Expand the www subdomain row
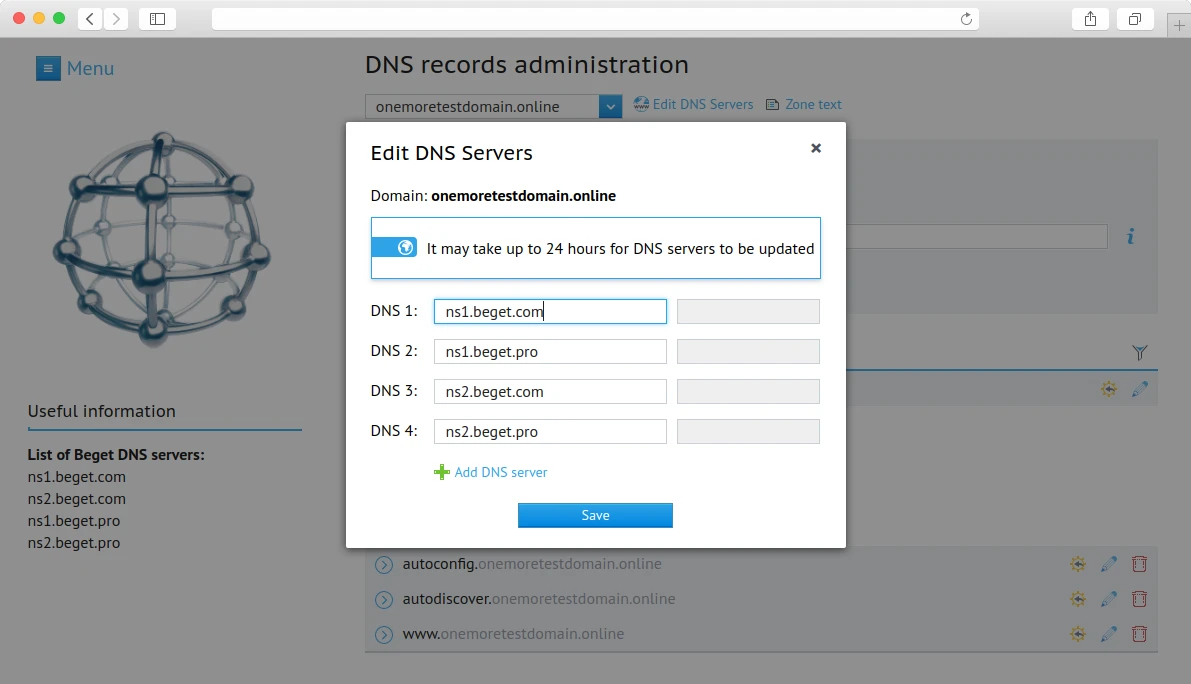1191x684 pixels. click(x=384, y=635)
